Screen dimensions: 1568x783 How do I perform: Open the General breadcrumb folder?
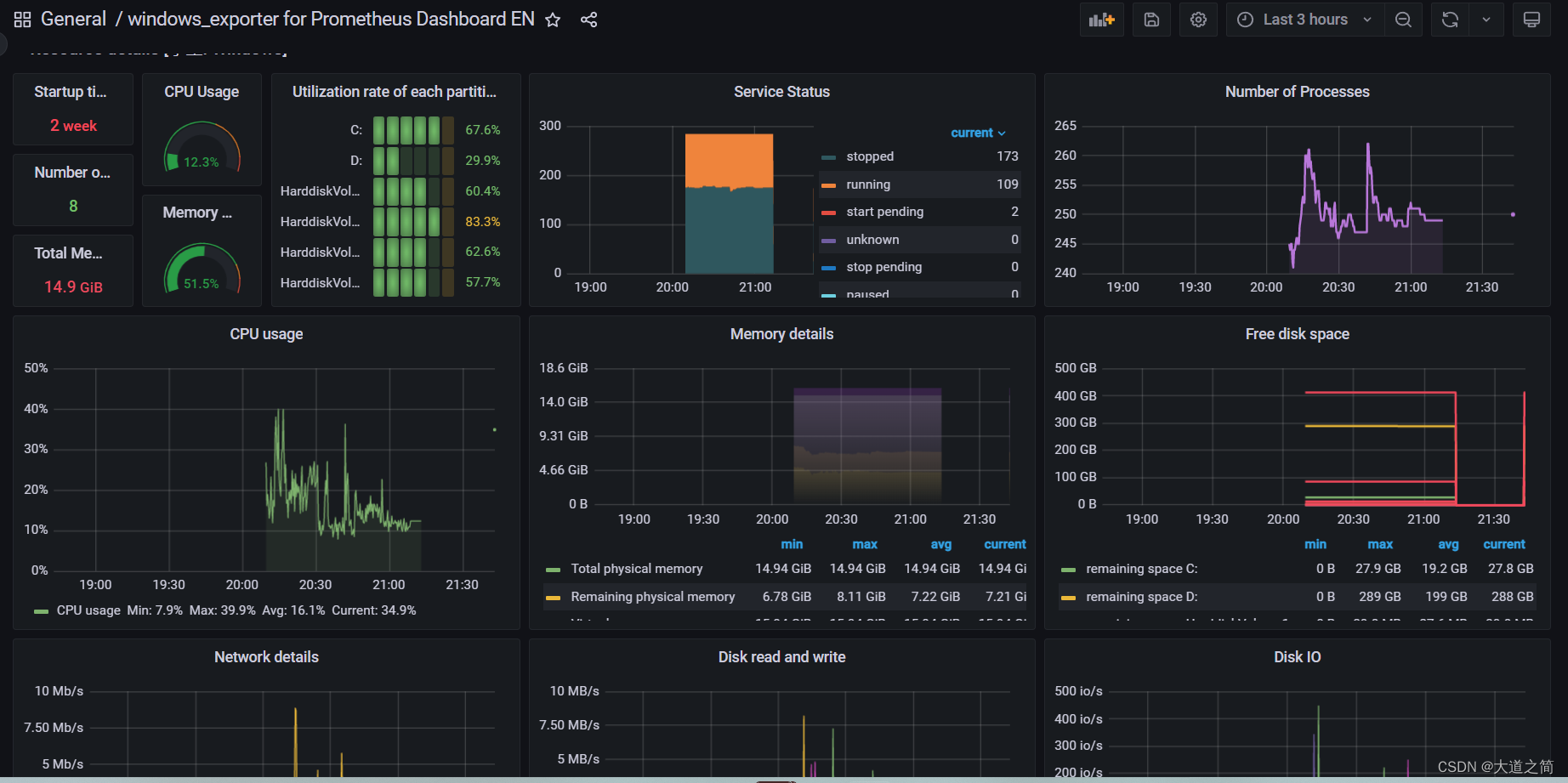pyautogui.click(x=73, y=19)
